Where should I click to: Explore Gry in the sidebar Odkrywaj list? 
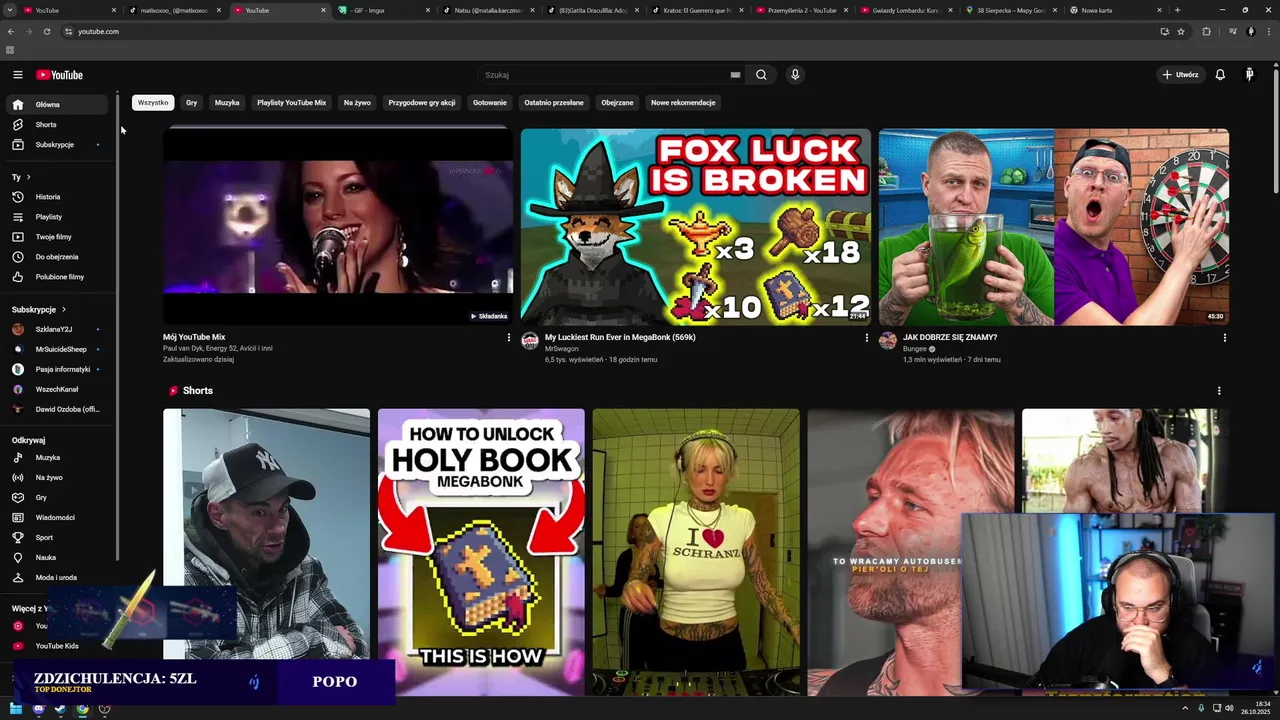[56, 498]
